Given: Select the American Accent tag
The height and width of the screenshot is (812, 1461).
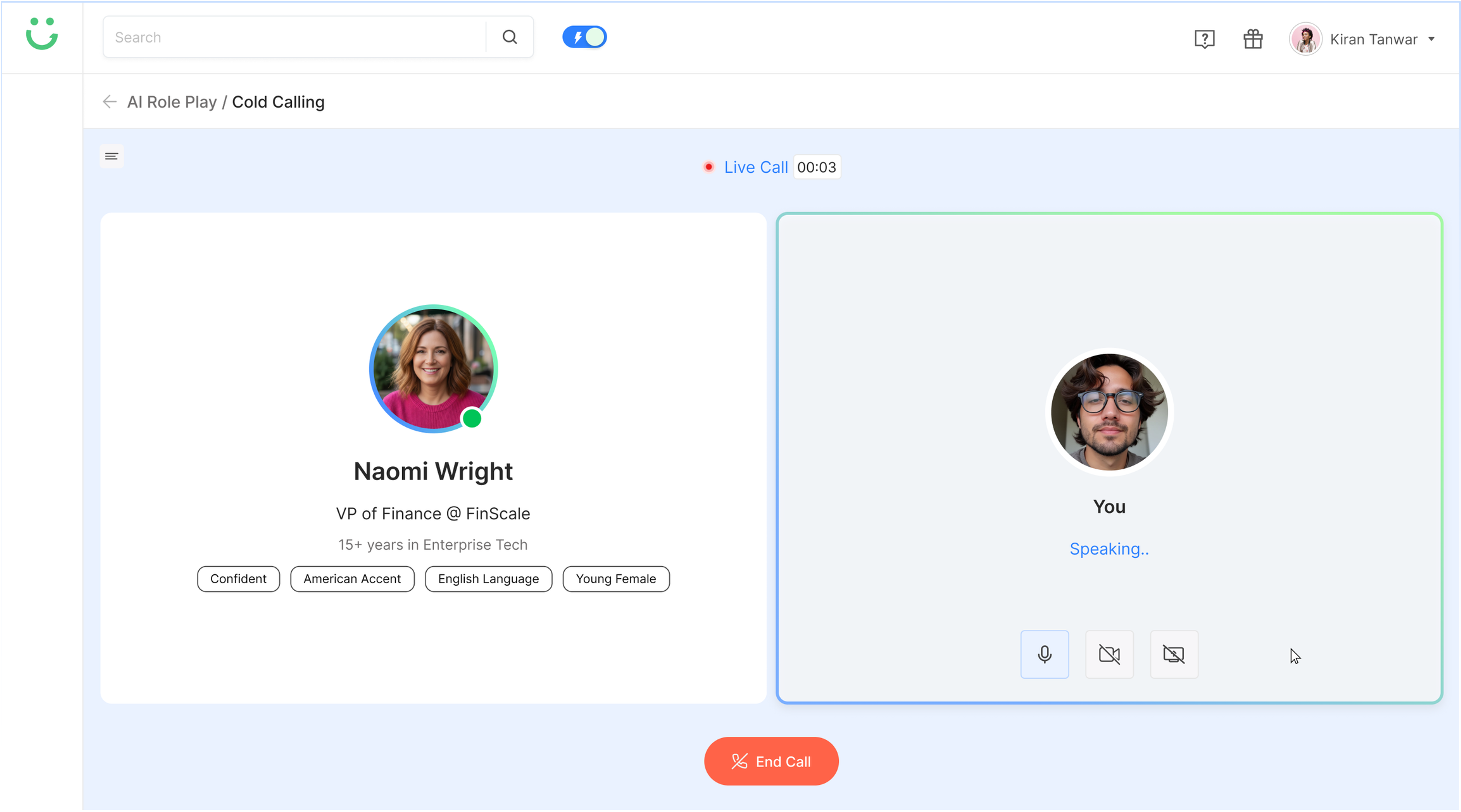Looking at the screenshot, I should pos(352,579).
